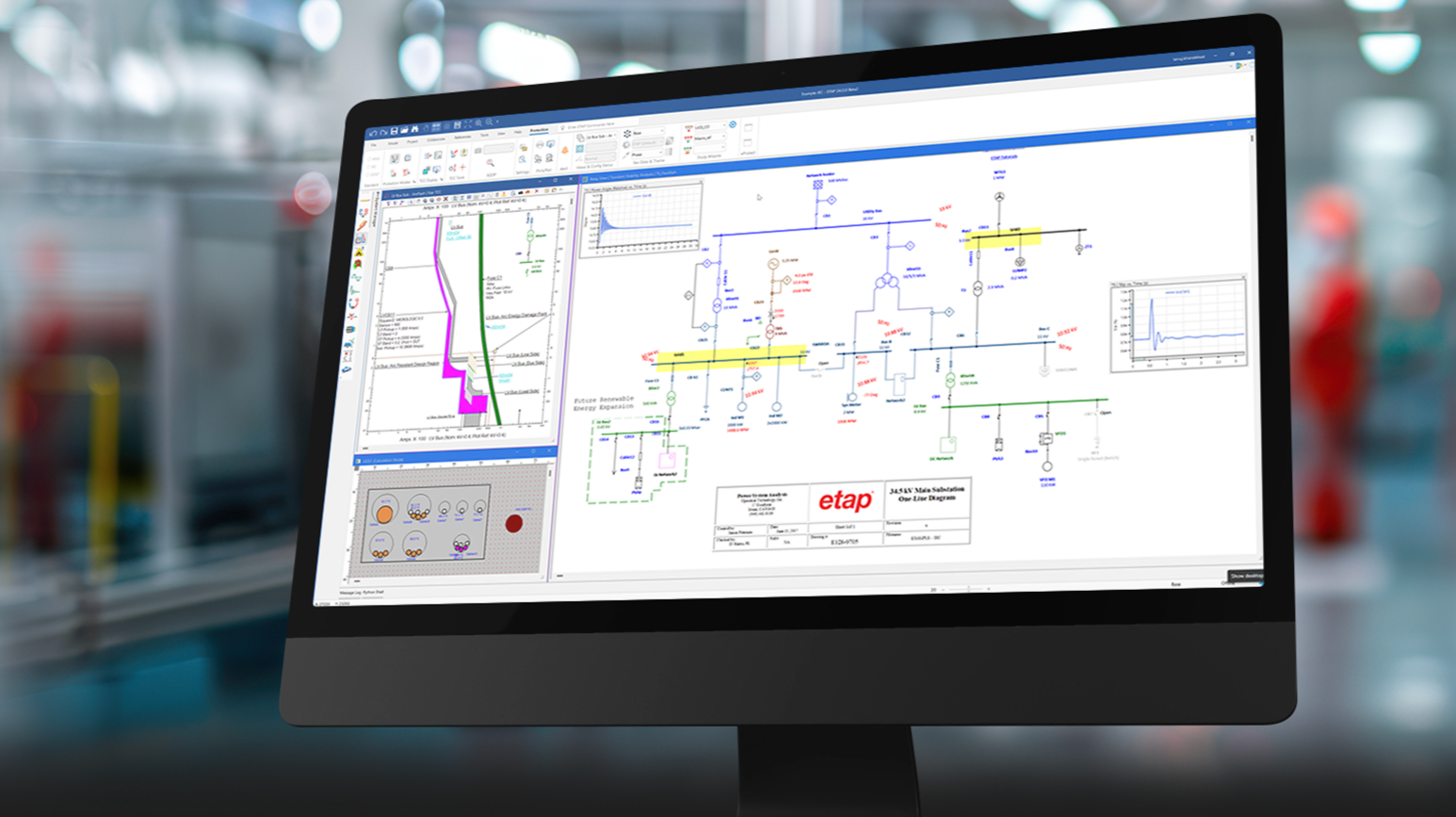Click the Gen8 generator symbol on diagram
1456x817 pixels.
[x=773, y=264]
